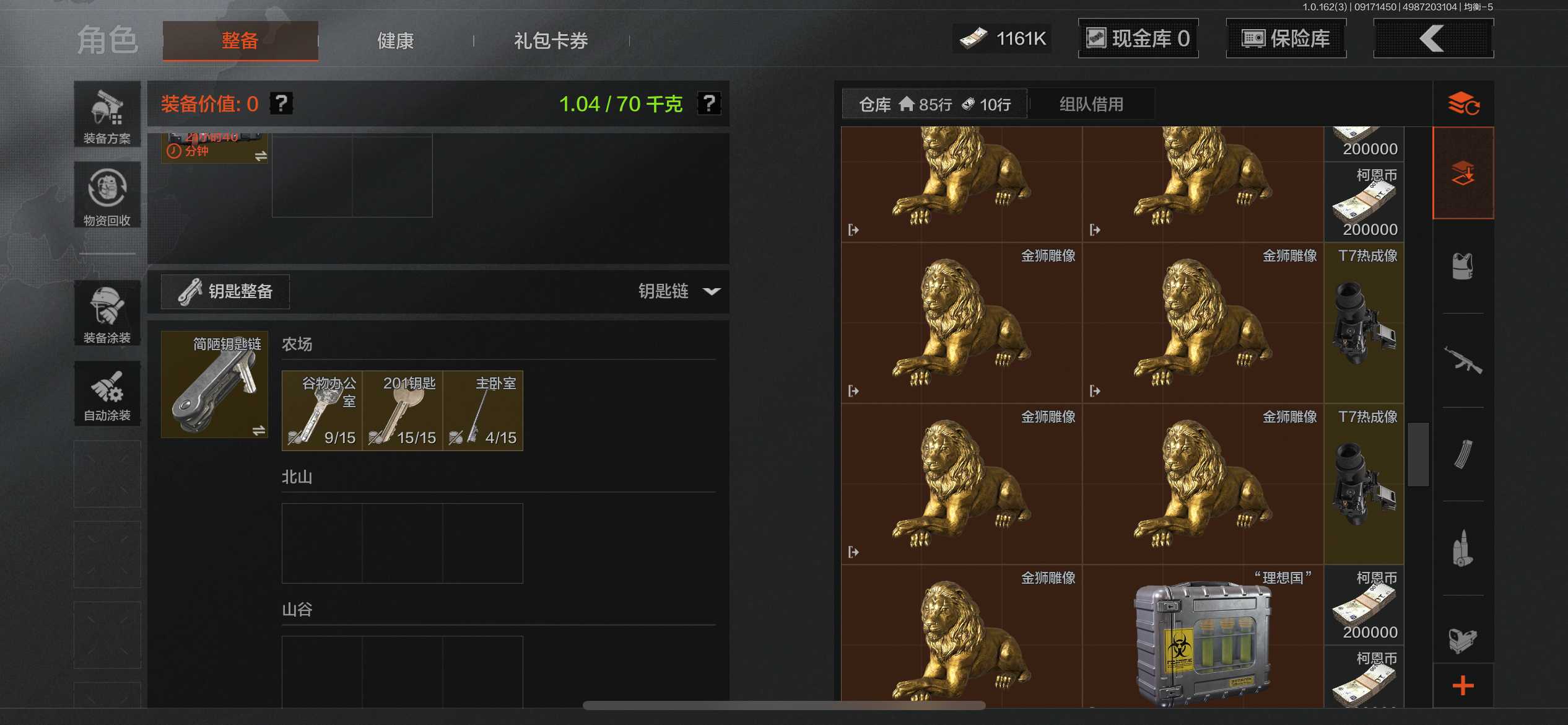Viewport: 1568px width, 725px height.
Task: Expand the 钥匙链 dropdown
Action: (712, 291)
